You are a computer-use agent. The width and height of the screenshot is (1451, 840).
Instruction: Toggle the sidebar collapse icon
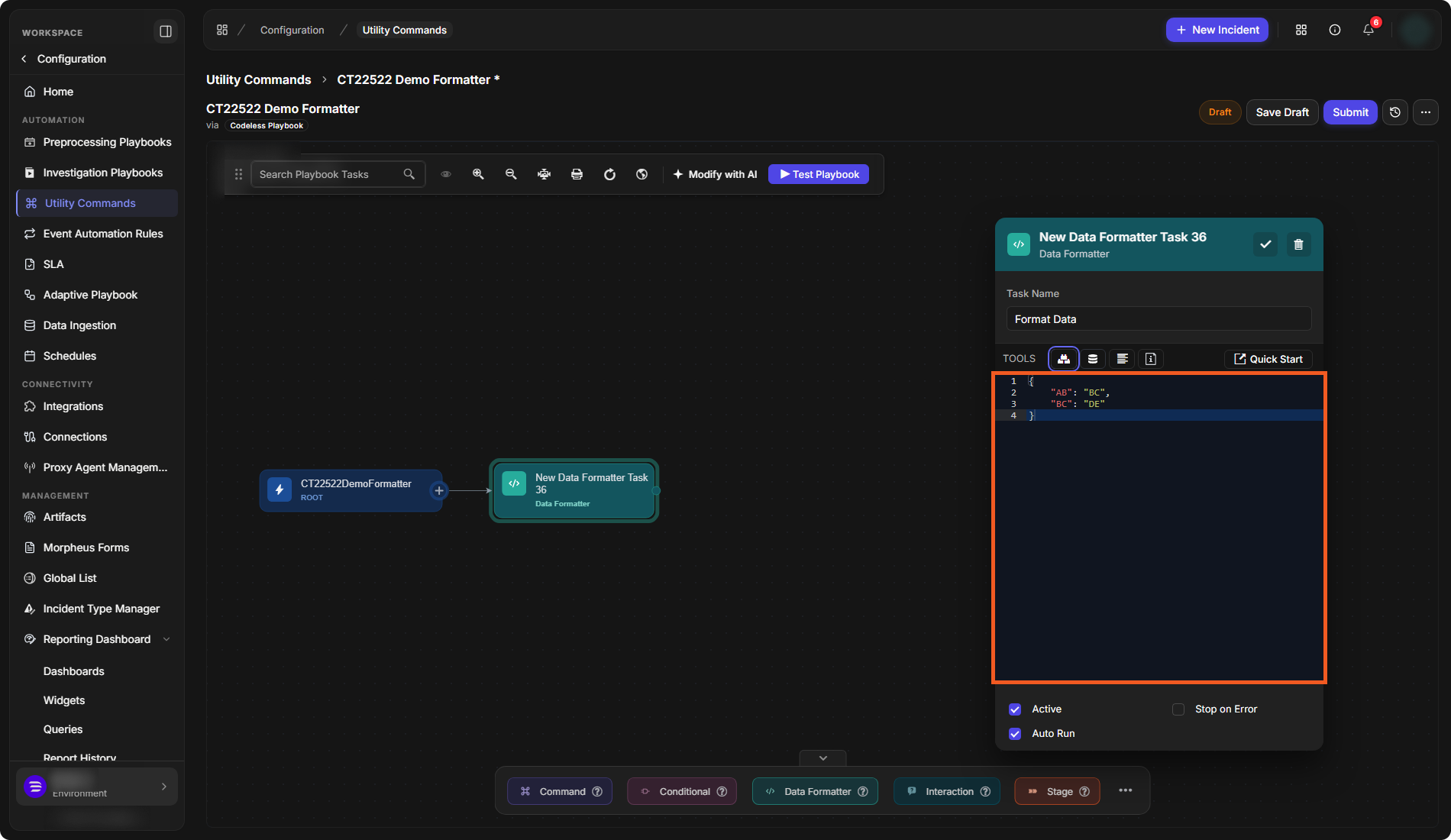165,31
